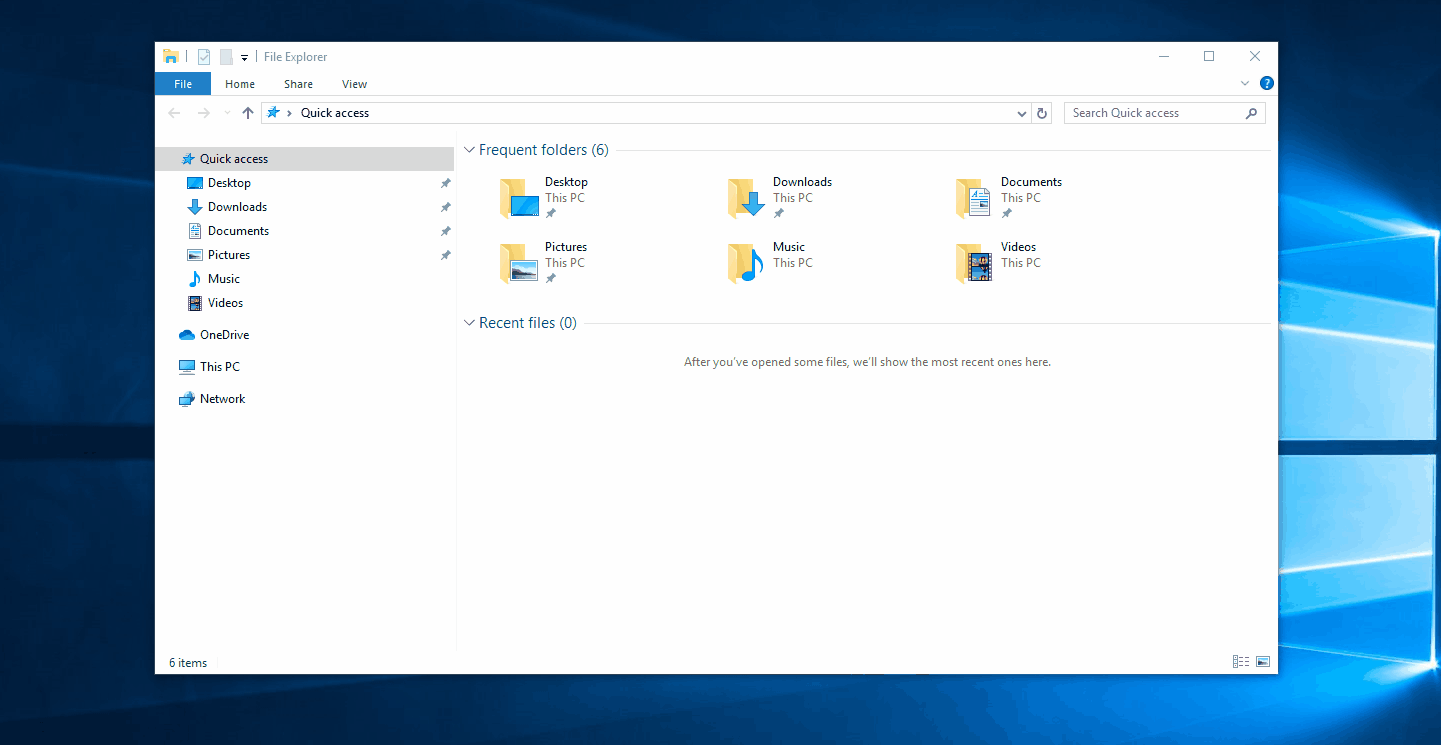Open the address bar history dropdown
1441x745 pixels.
1021,114
